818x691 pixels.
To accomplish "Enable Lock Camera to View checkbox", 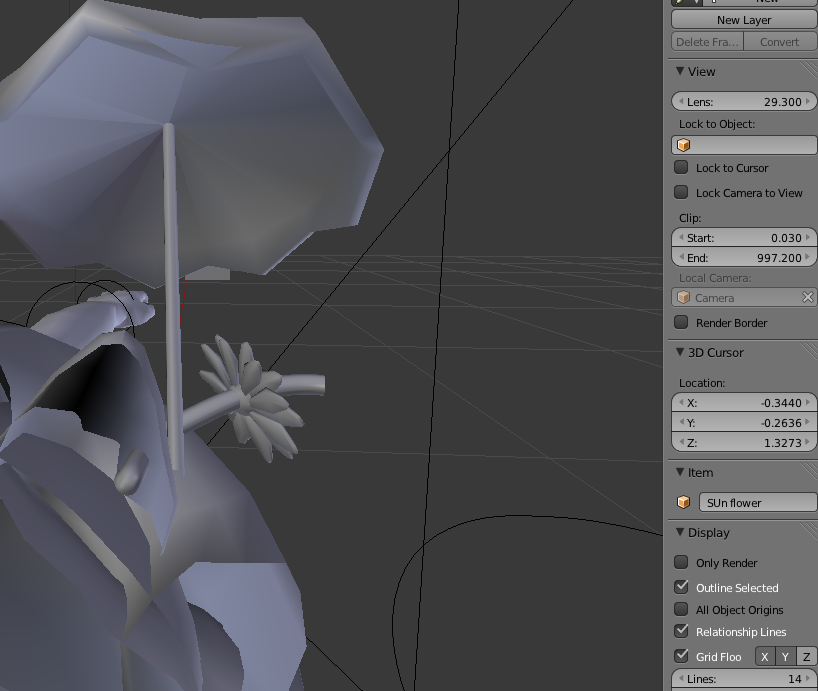I will 681,192.
